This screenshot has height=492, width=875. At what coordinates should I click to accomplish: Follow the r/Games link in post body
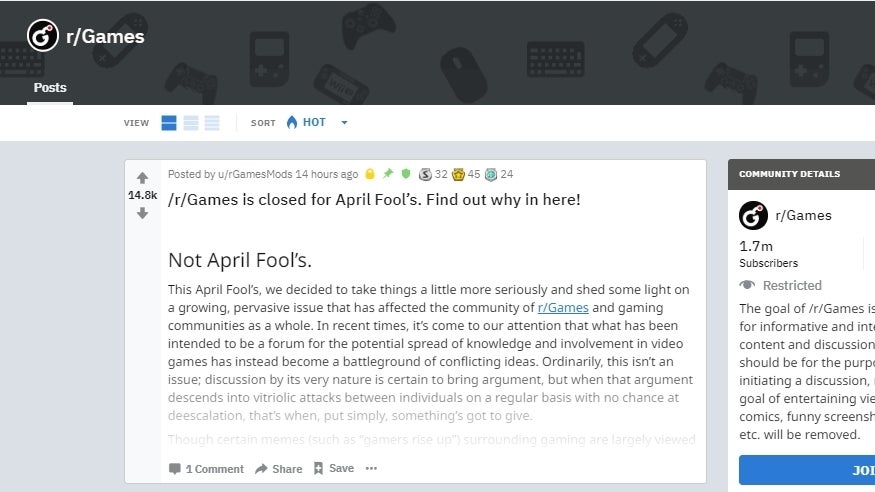563,307
